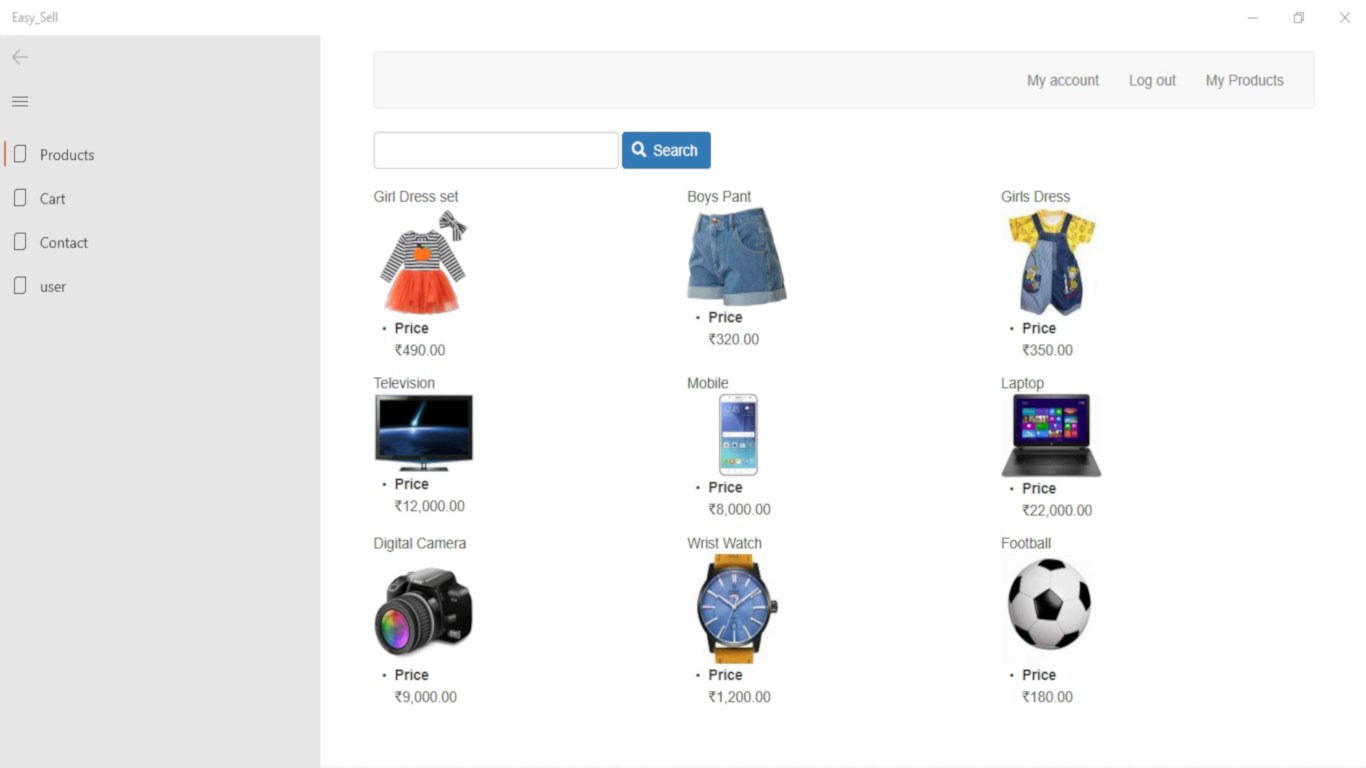Go to My Products
The image size is (1366, 768).
click(x=1244, y=80)
